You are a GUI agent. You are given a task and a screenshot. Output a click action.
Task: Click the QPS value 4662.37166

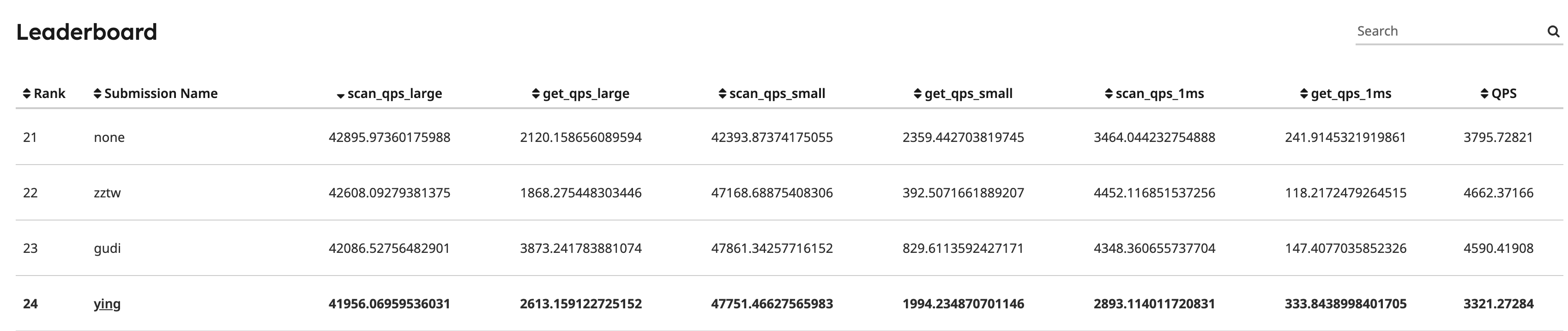click(1498, 193)
